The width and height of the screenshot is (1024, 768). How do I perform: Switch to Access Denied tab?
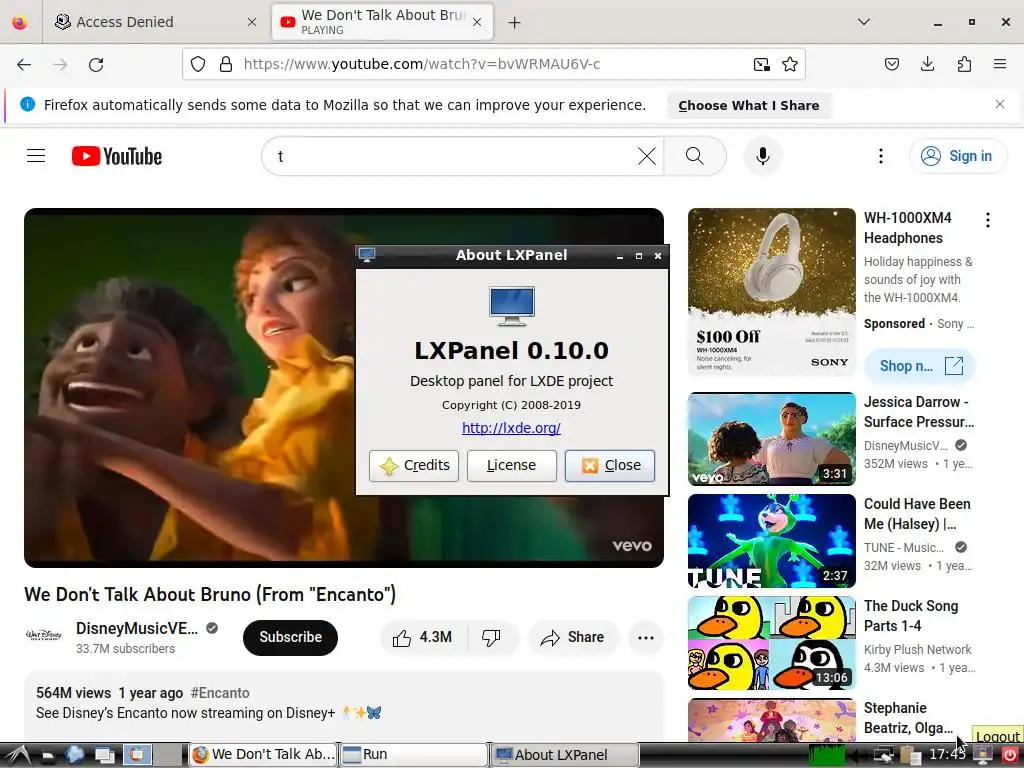coord(155,22)
